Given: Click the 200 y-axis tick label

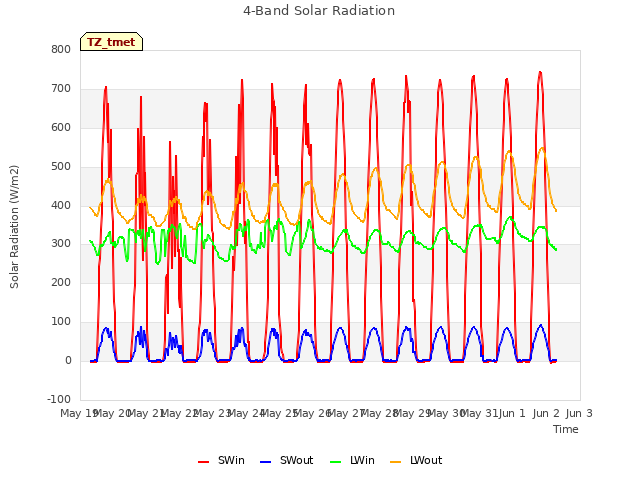Looking at the screenshot, I should [x=61, y=282].
